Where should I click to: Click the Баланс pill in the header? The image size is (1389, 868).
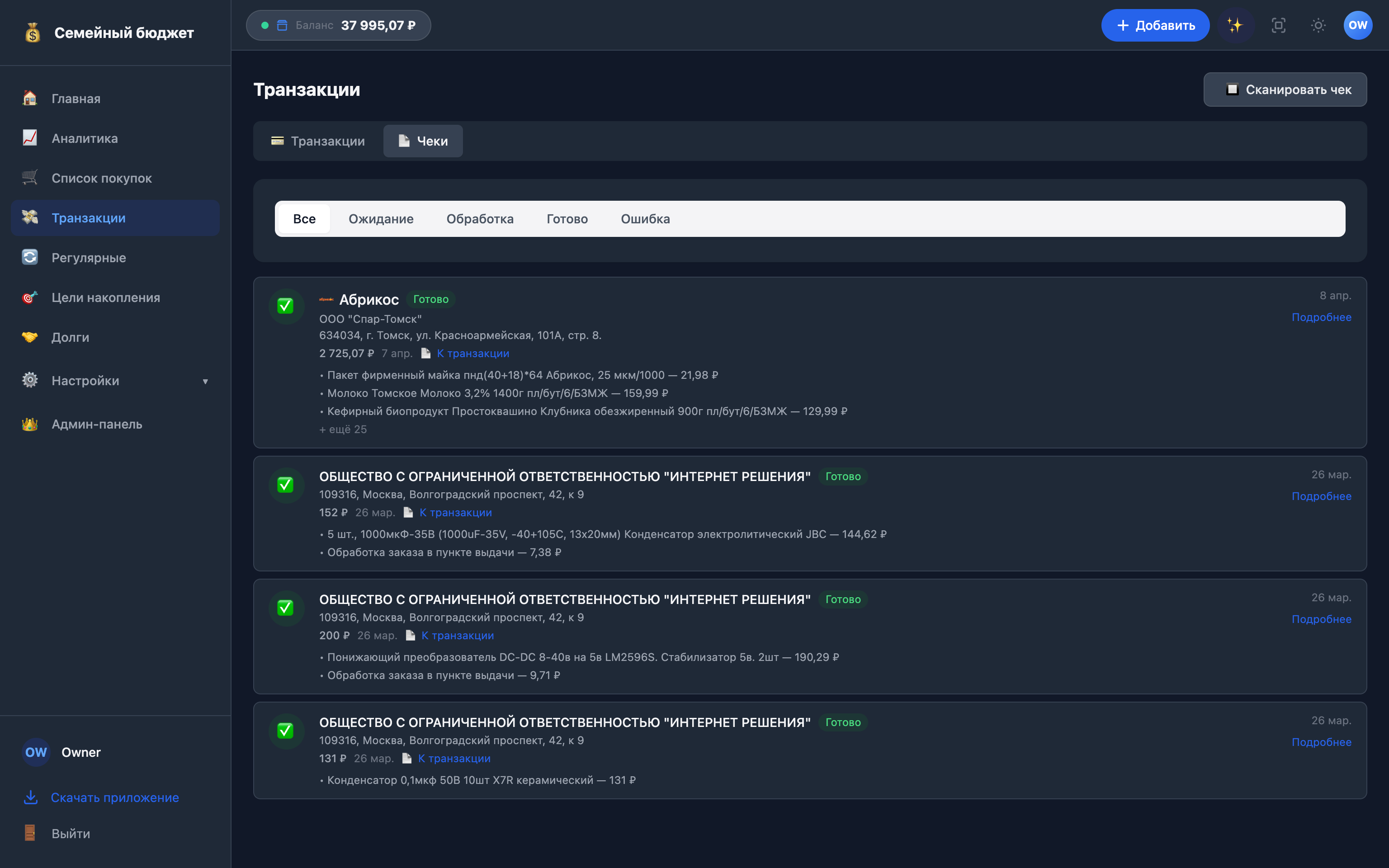point(338,25)
